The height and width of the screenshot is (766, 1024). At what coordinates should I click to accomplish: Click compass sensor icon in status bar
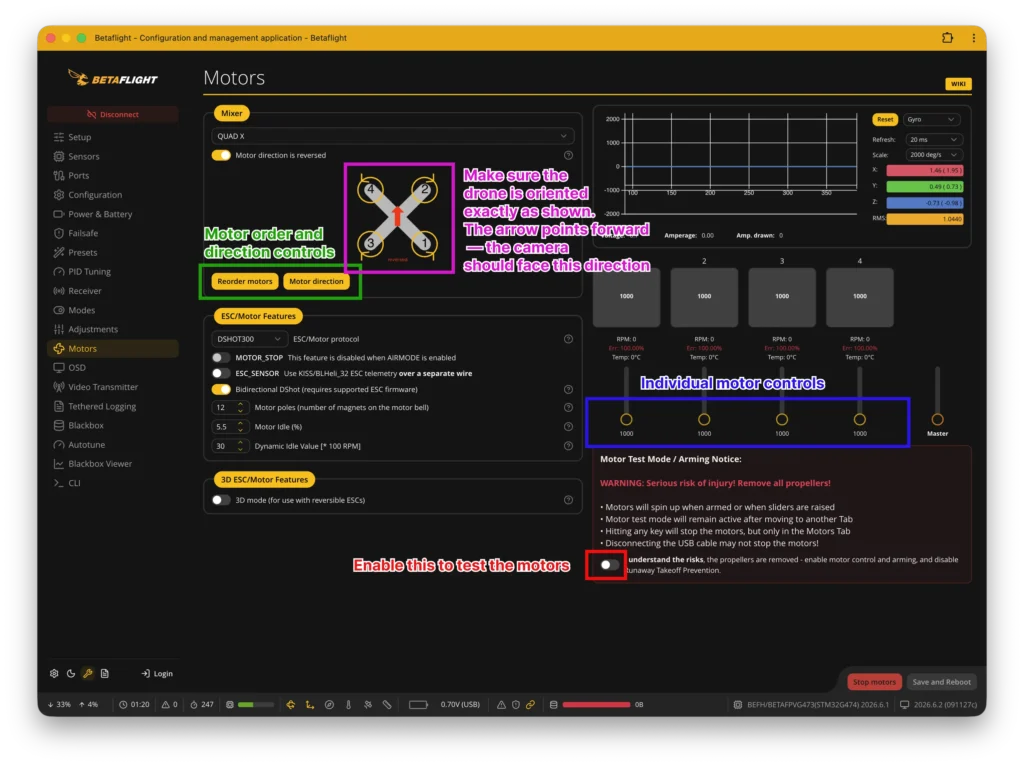pyautogui.click(x=329, y=705)
